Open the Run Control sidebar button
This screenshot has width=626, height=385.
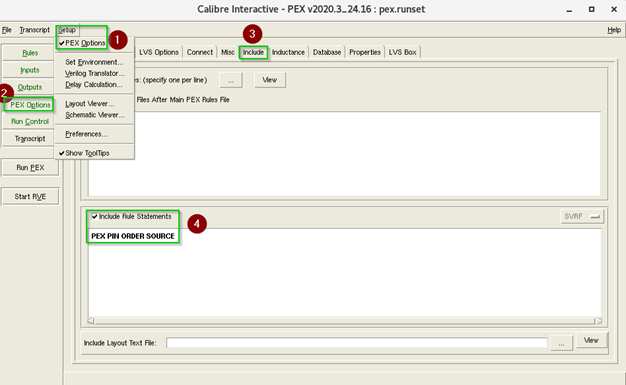[x=30, y=121]
